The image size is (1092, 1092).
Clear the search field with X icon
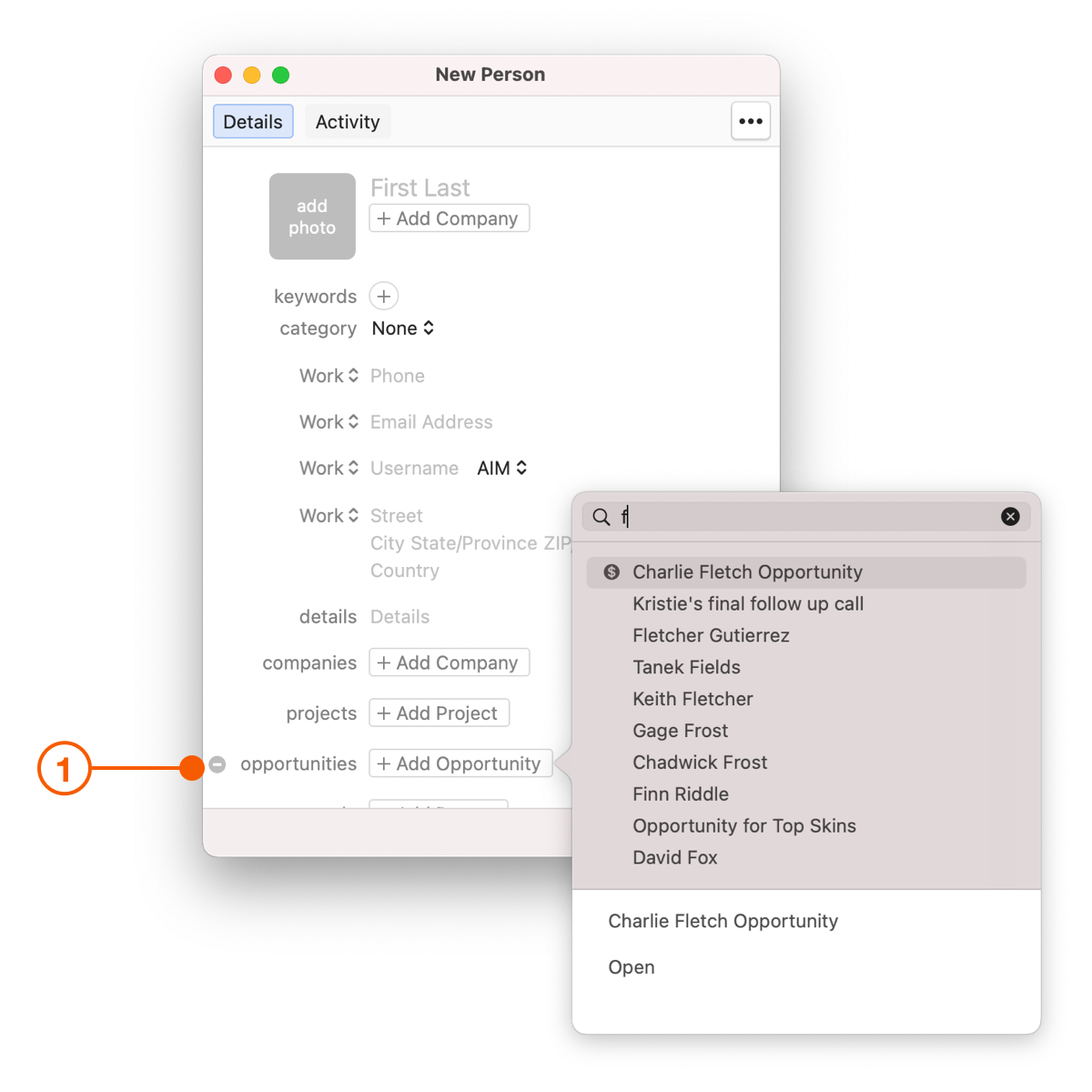coord(1010,517)
